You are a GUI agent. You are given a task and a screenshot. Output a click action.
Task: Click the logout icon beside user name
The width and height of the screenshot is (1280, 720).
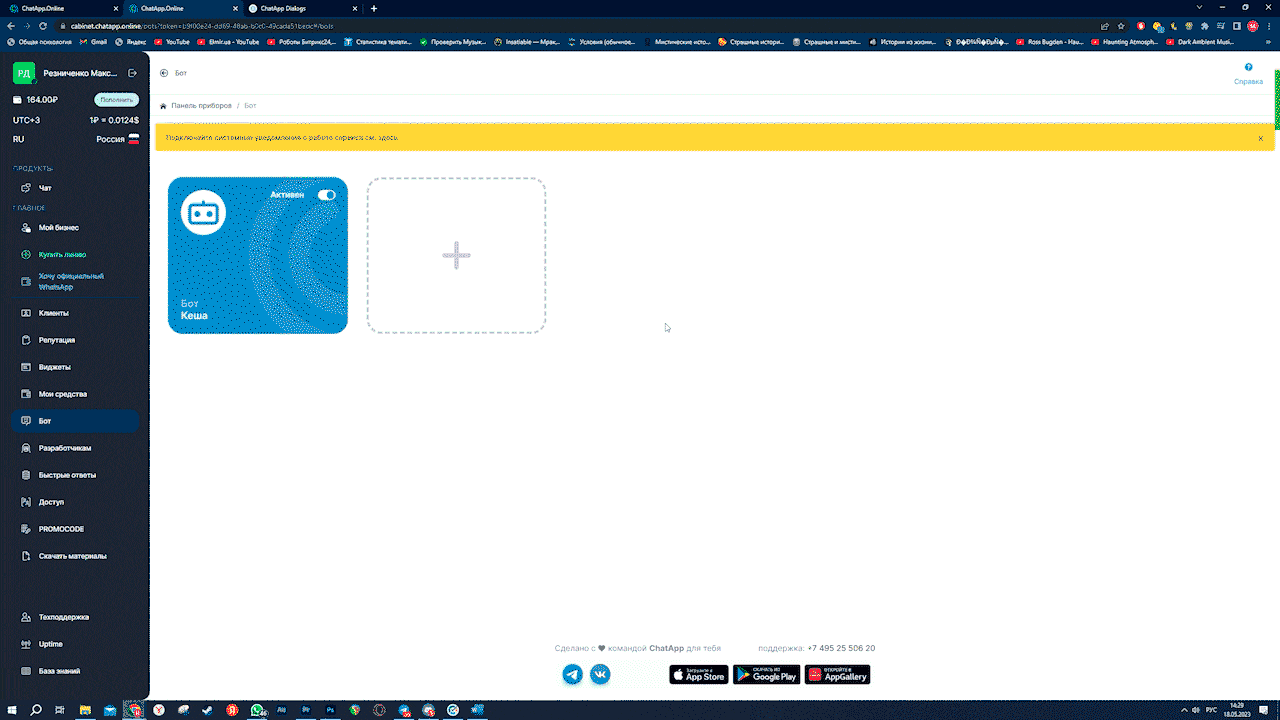133,73
